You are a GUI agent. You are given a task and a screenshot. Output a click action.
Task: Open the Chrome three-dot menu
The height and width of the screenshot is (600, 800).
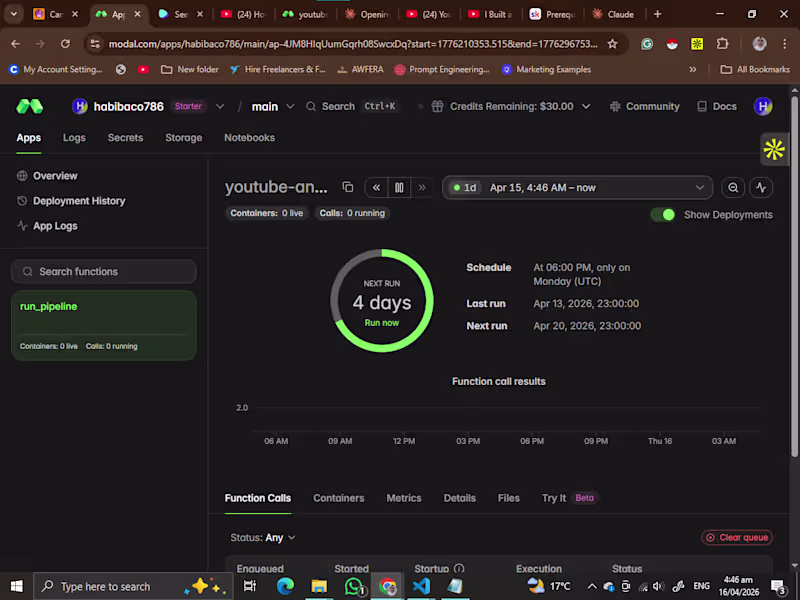pyautogui.click(x=785, y=44)
